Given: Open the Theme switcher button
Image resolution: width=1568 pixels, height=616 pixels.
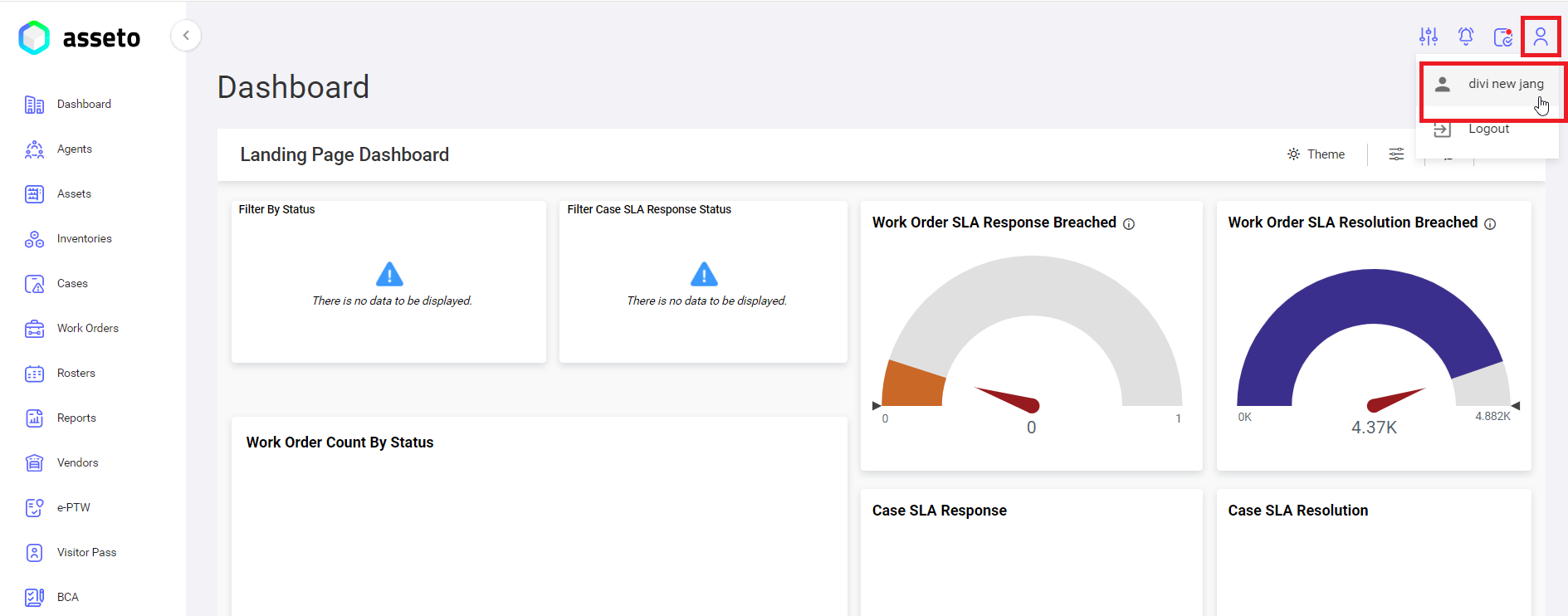Looking at the screenshot, I should click(x=1316, y=154).
